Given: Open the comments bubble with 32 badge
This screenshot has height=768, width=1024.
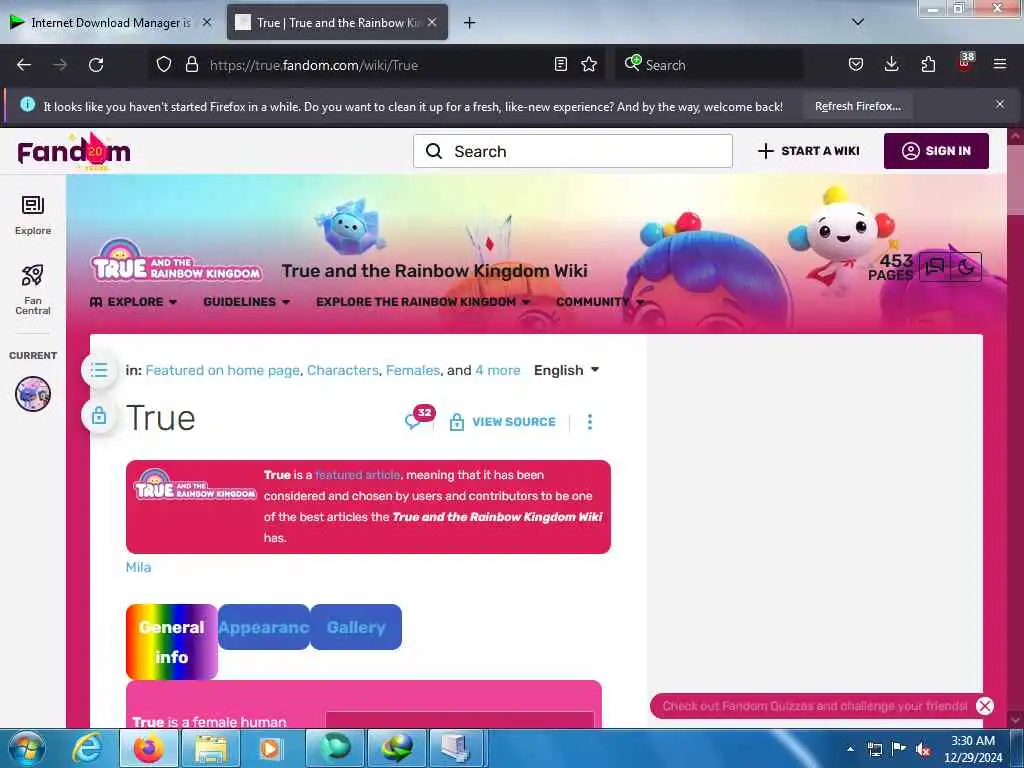Looking at the screenshot, I should tap(419, 418).
